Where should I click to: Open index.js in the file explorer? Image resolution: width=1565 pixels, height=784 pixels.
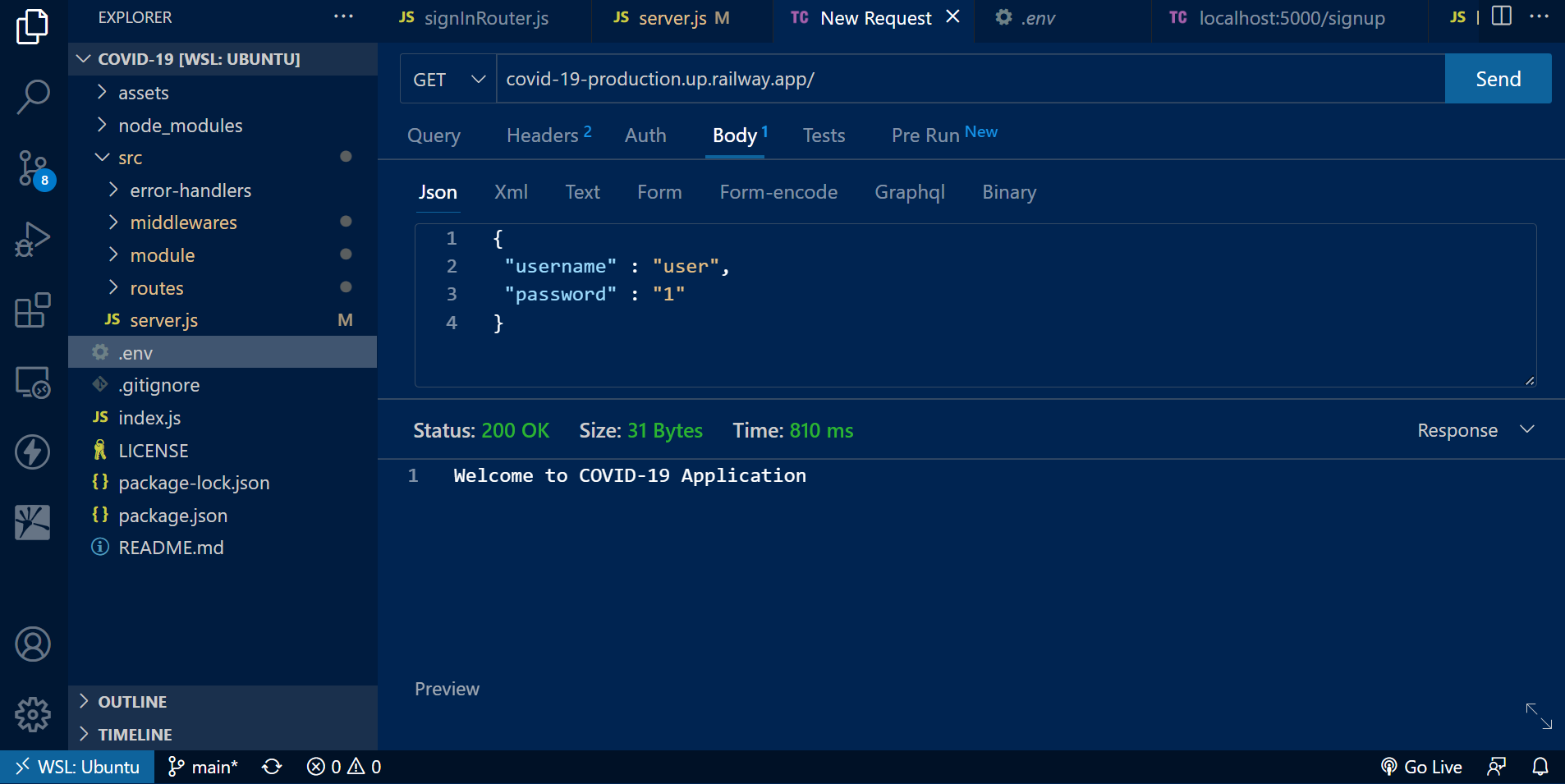point(223,418)
